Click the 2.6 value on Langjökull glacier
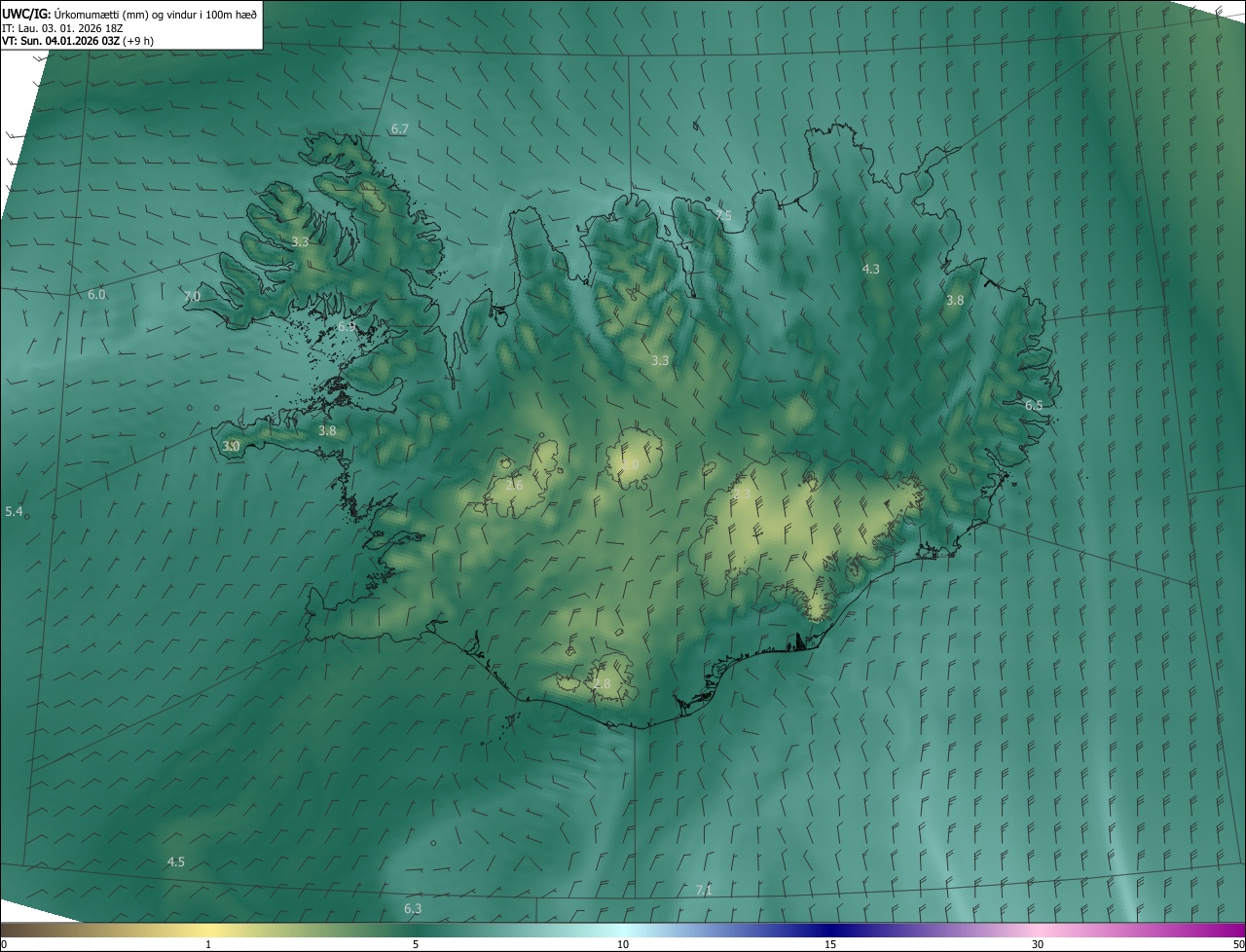Screen dimensions: 1246x952 514,485
